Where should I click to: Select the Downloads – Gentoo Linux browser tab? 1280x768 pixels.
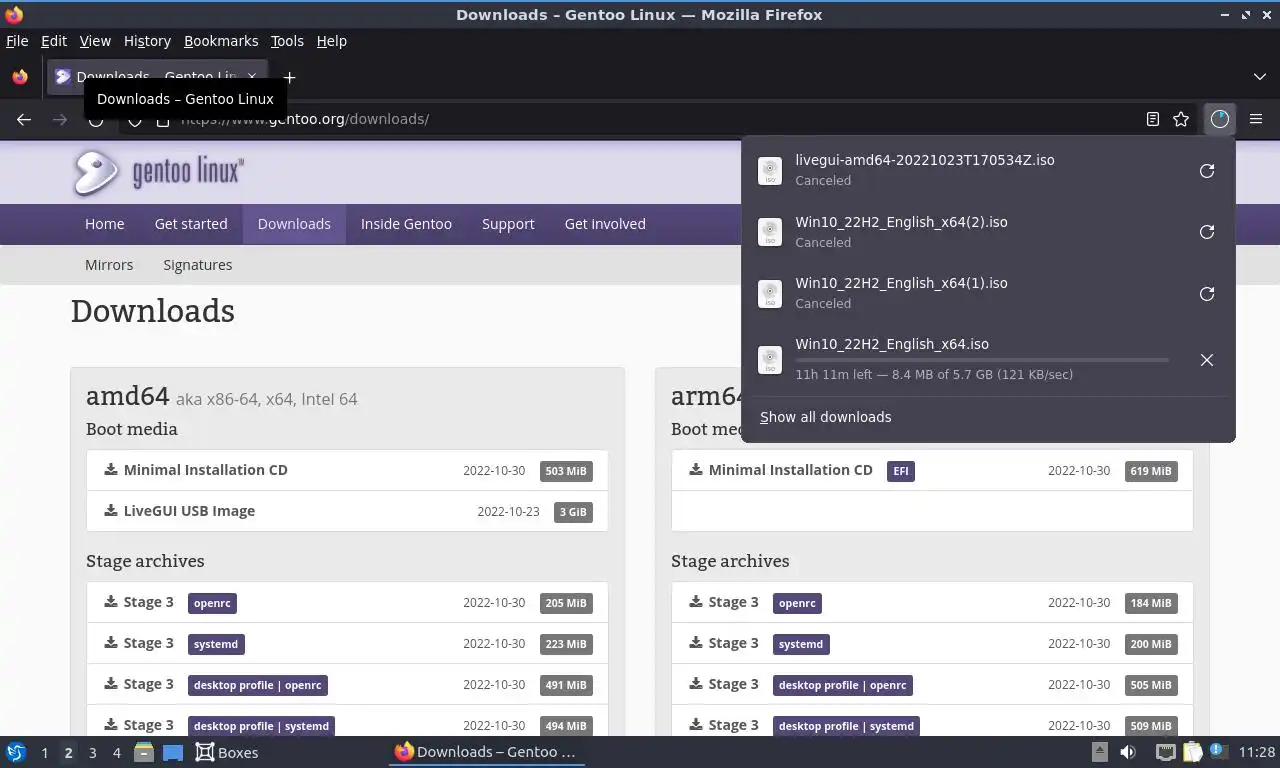click(155, 77)
